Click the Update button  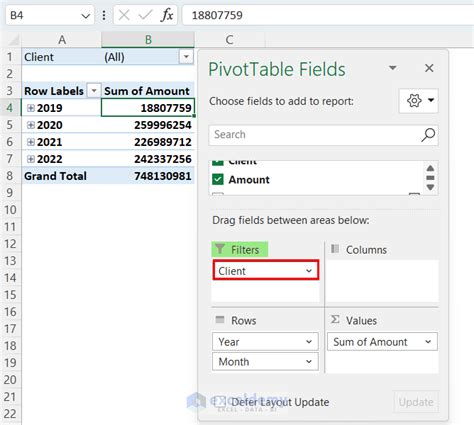416,402
